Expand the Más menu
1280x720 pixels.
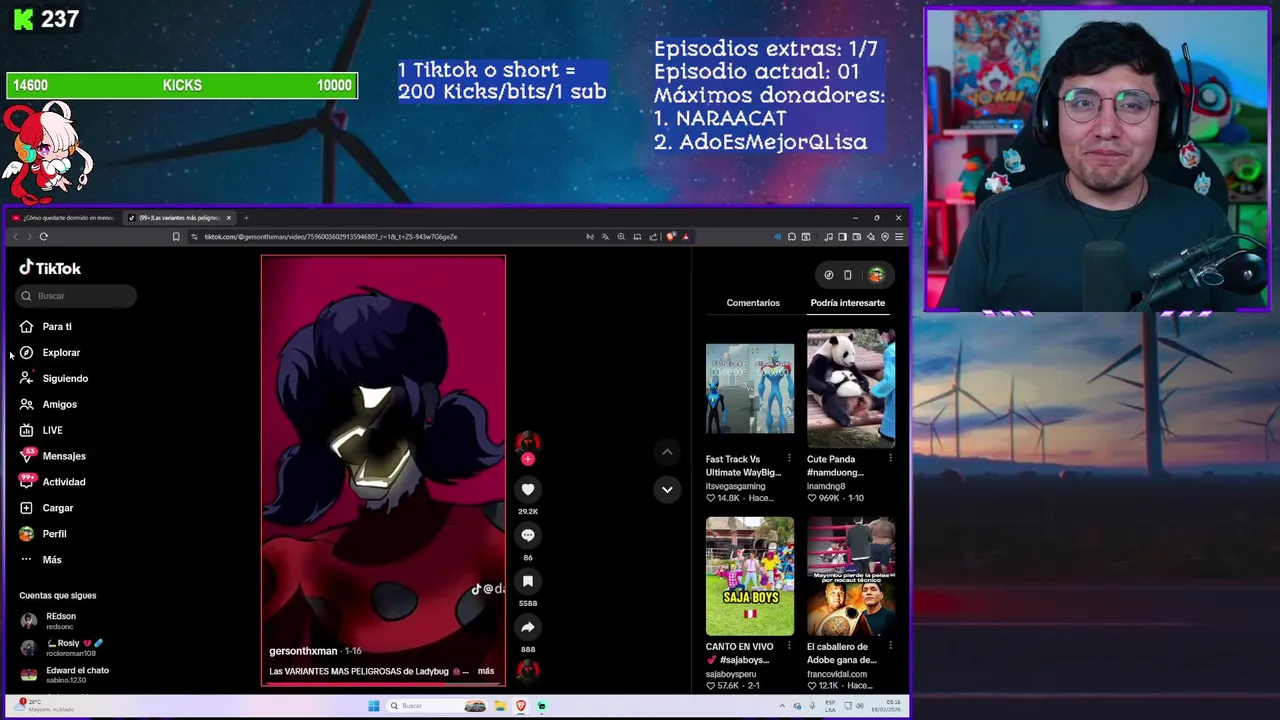click(41, 560)
